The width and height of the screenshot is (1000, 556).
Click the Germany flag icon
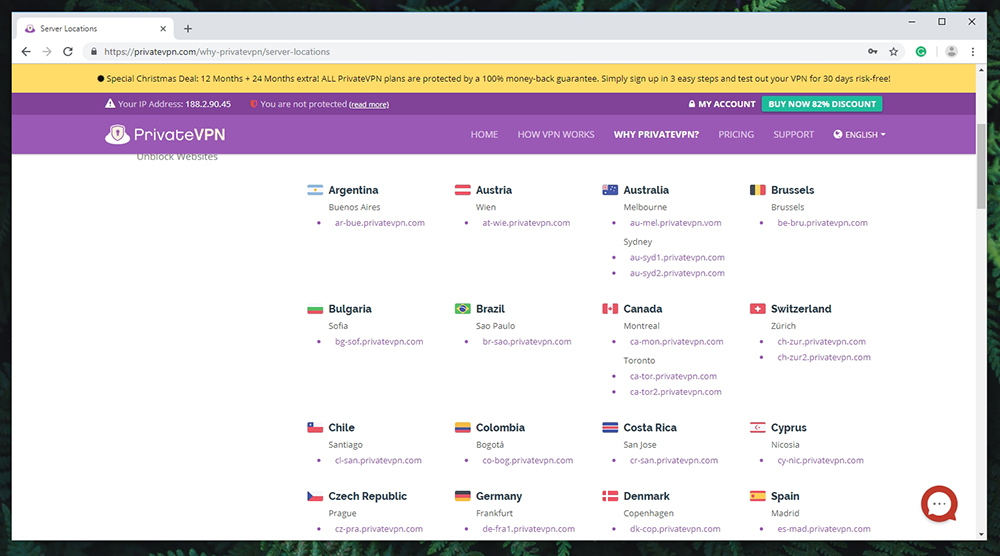tap(462, 496)
